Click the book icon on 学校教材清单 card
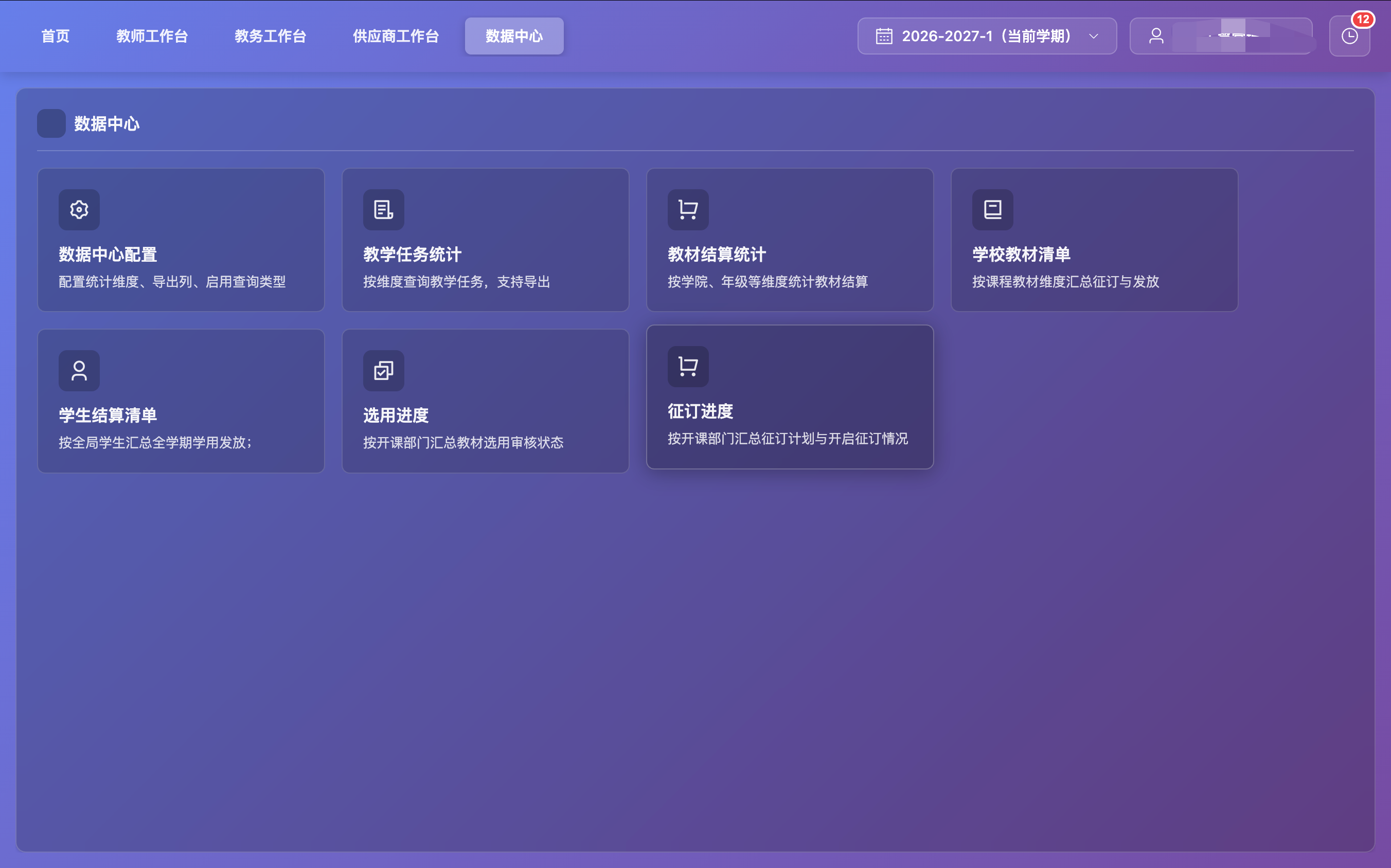Viewport: 1391px width, 868px height. click(992, 209)
